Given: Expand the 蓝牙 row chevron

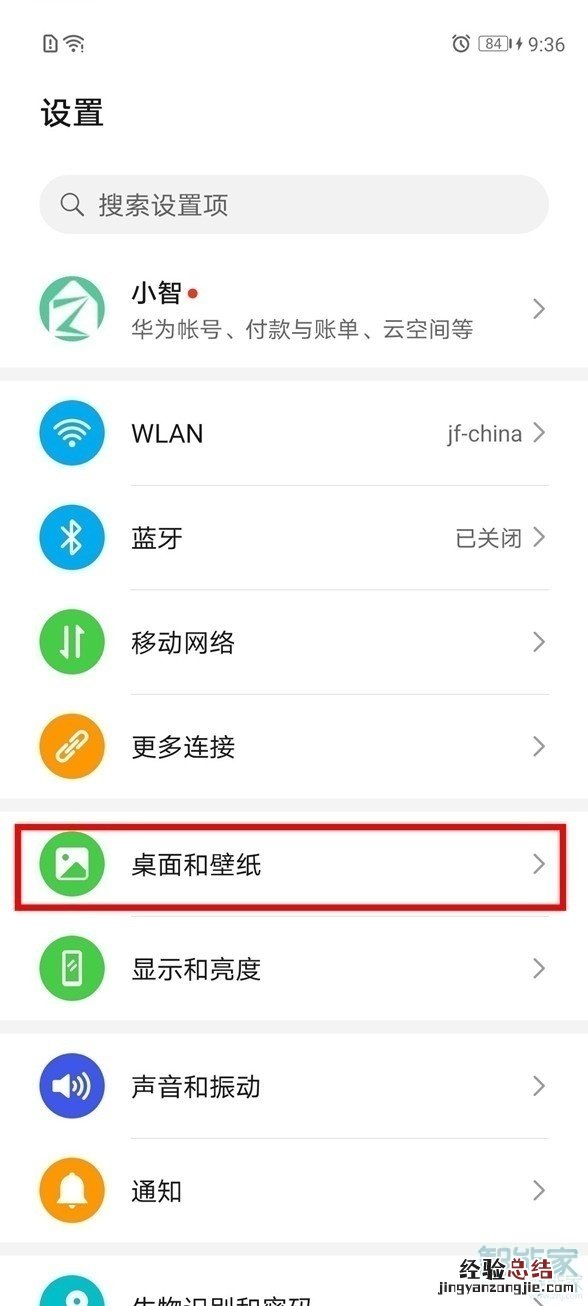Looking at the screenshot, I should 539,538.
